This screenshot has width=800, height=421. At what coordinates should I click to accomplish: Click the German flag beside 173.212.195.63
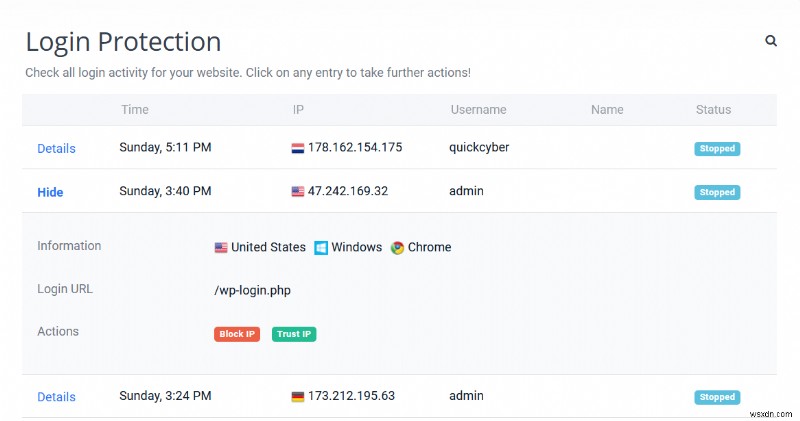(297, 396)
